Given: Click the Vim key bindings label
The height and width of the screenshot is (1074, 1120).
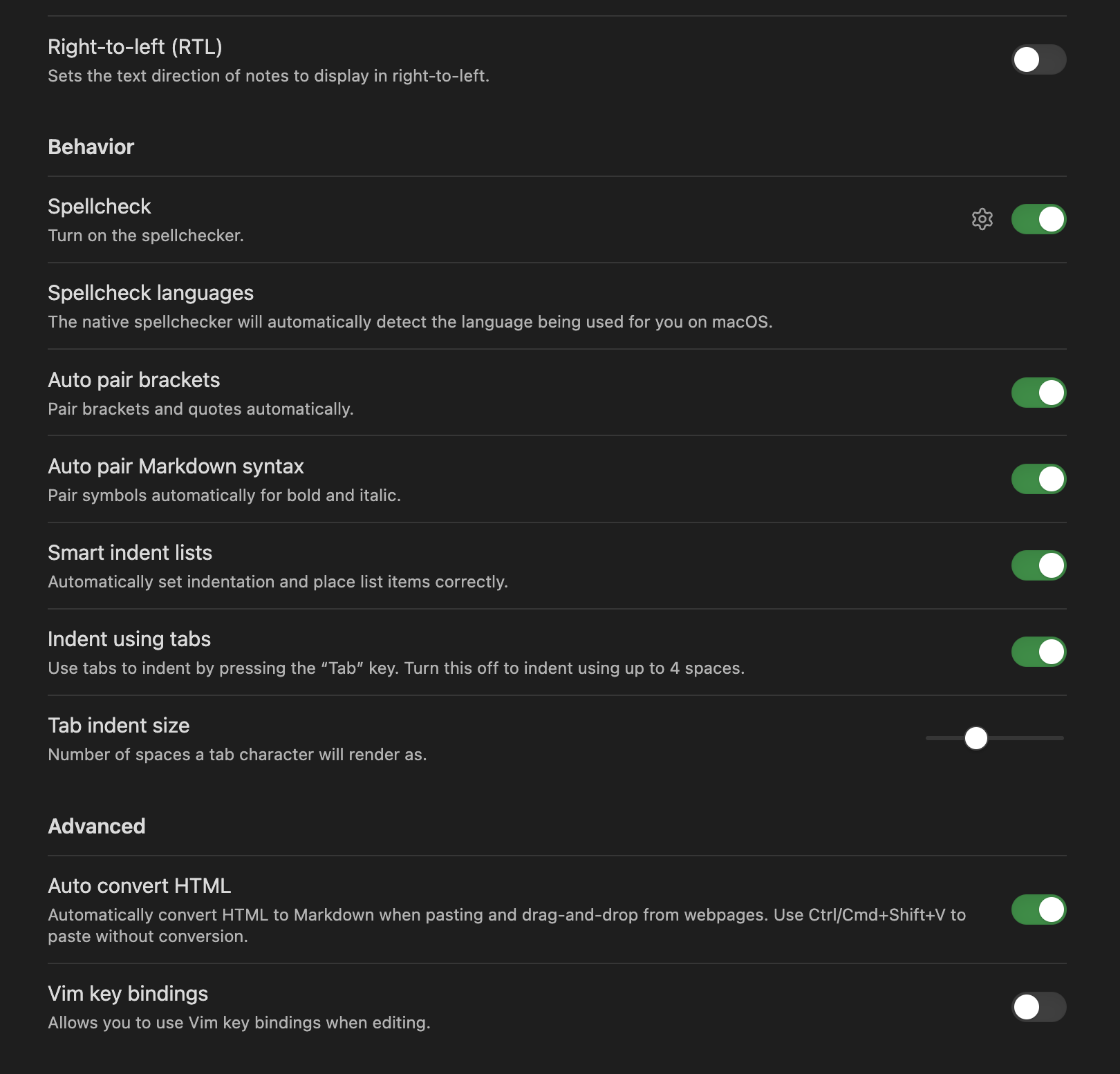Looking at the screenshot, I should pos(127,993).
